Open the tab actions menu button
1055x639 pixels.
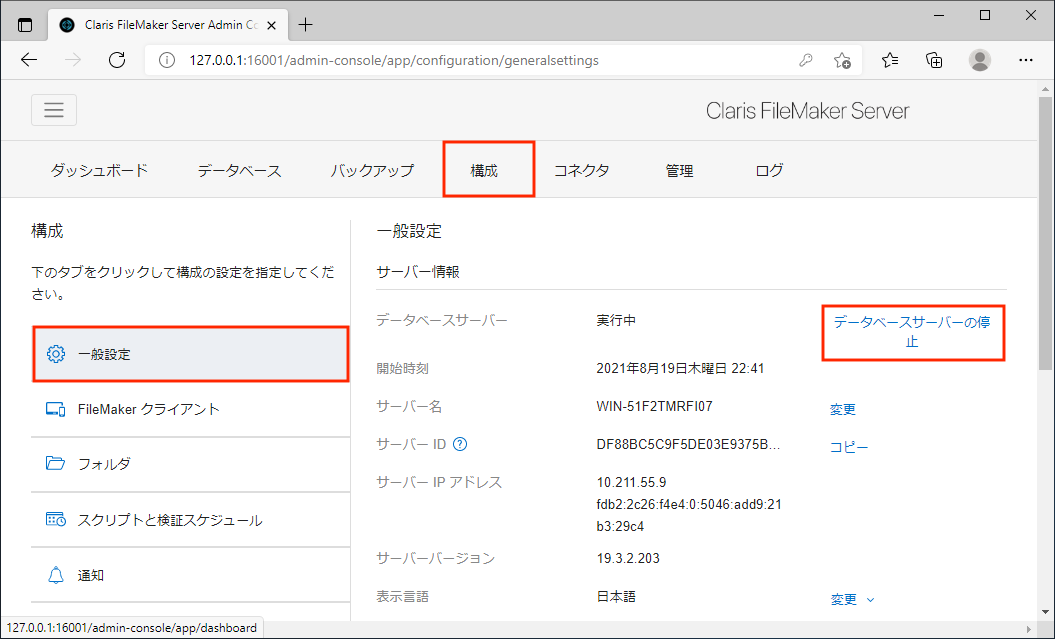click(25, 25)
